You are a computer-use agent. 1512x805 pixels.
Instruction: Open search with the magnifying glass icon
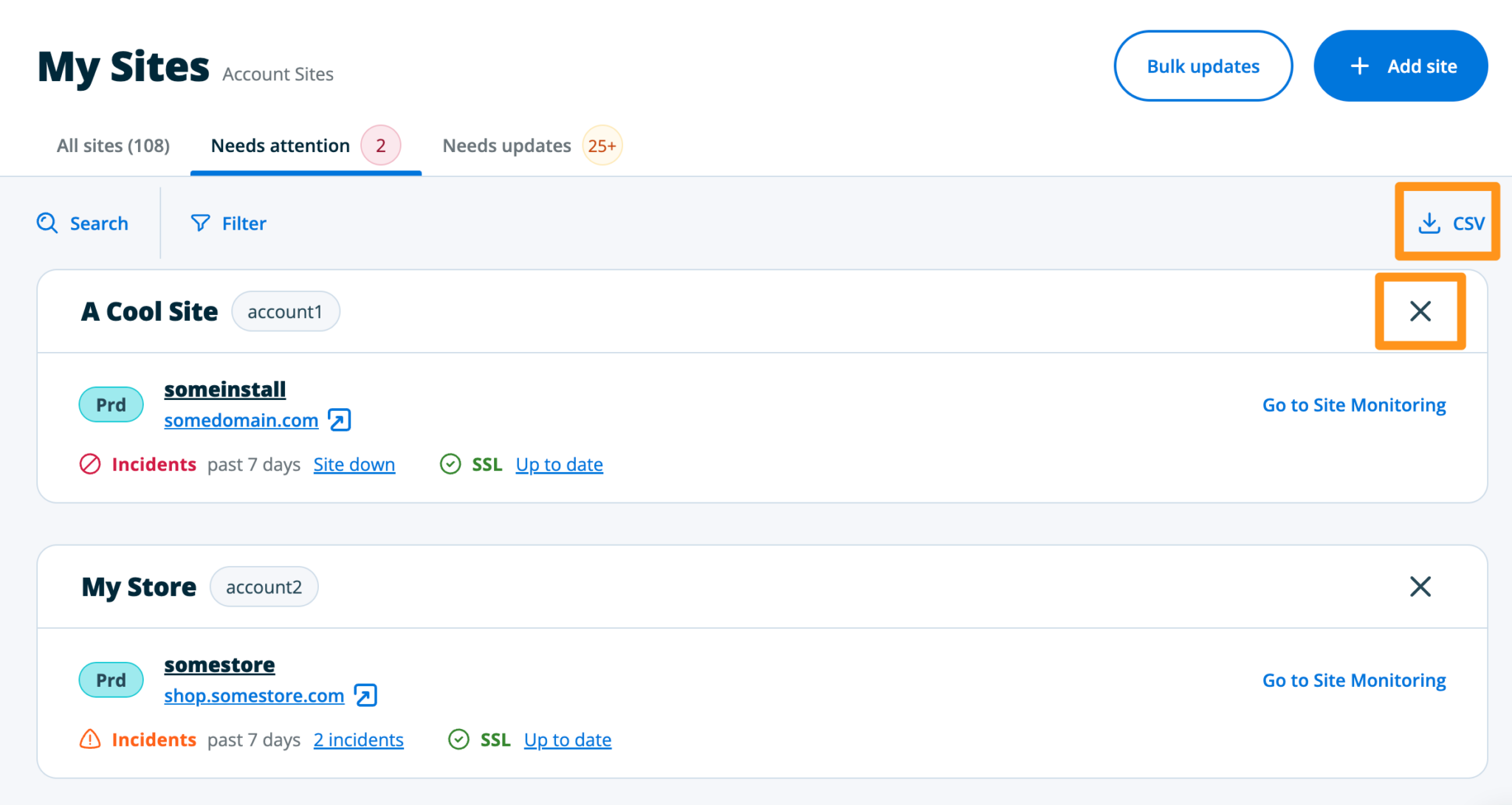point(47,223)
